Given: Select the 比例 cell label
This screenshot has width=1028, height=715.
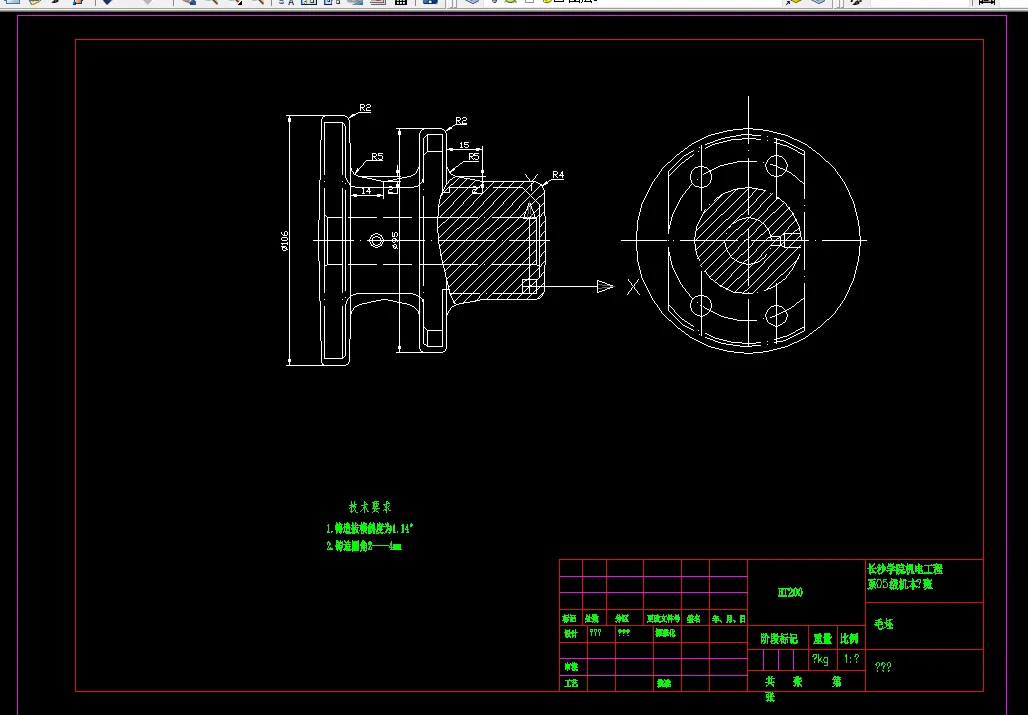Looking at the screenshot, I should [849, 638].
